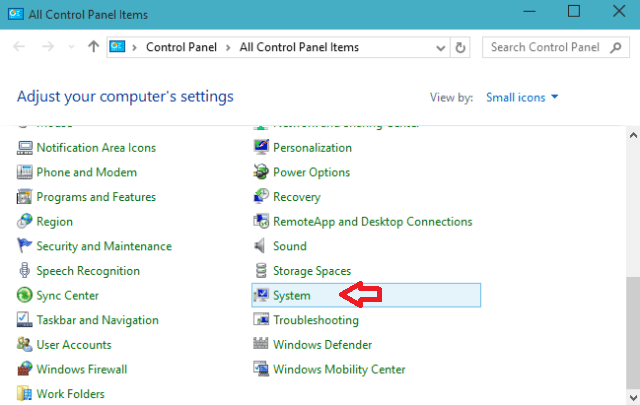Viewport: 640px width, 405px height.
Task: Select All Control Panel Items breadcrumb
Action: [x=299, y=47]
